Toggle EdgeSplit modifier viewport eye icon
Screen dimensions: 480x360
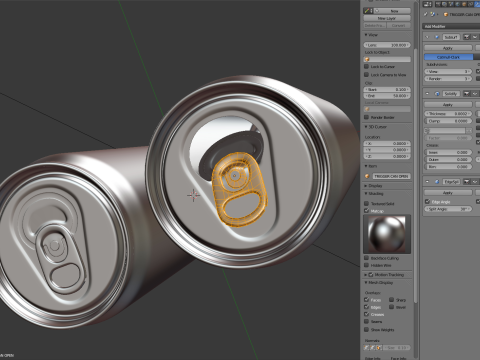pos(475,182)
